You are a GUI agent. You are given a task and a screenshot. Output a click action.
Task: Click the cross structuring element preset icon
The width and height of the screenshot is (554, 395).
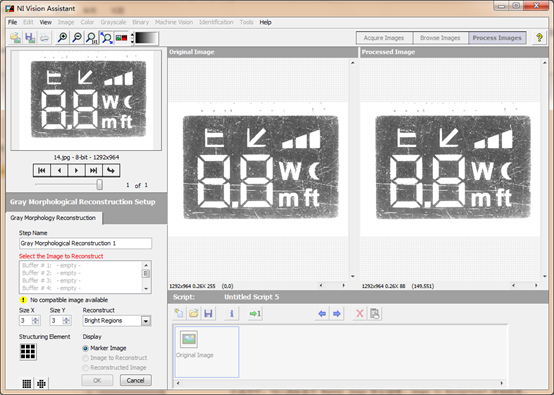pyautogui.click(x=41, y=383)
